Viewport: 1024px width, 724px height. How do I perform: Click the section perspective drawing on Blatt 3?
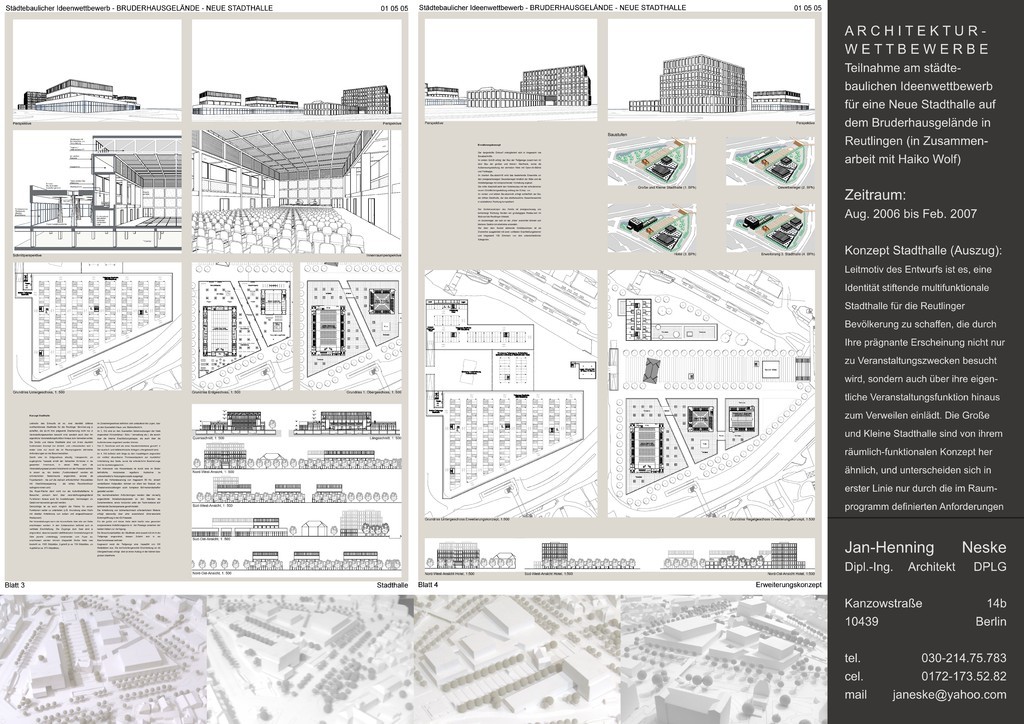click(97, 190)
